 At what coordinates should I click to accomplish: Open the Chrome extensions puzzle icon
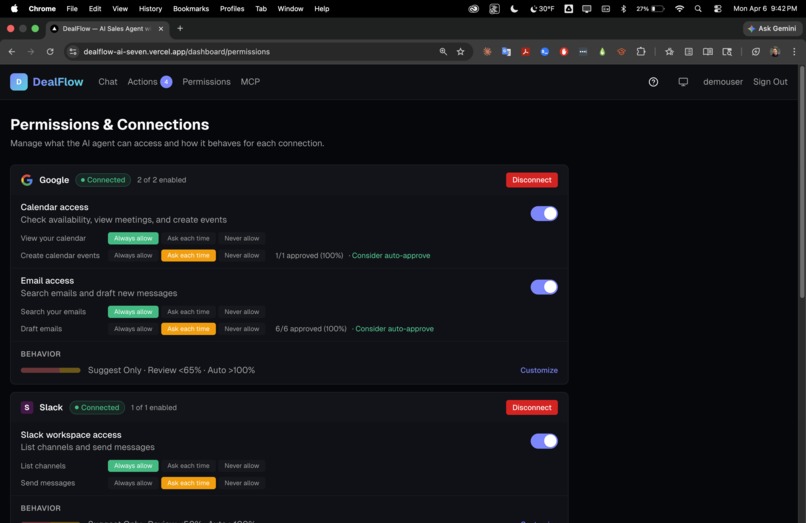(641, 51)
